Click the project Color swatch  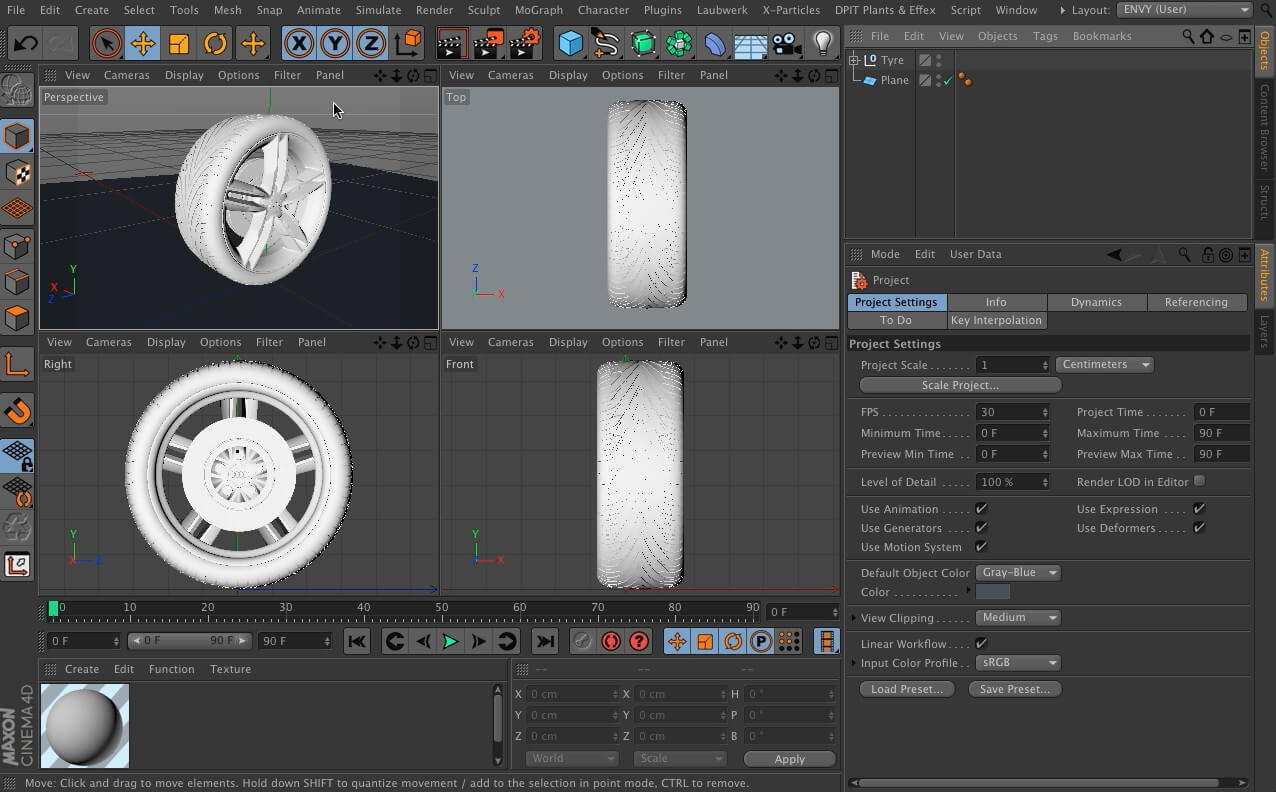coord(993,592)
